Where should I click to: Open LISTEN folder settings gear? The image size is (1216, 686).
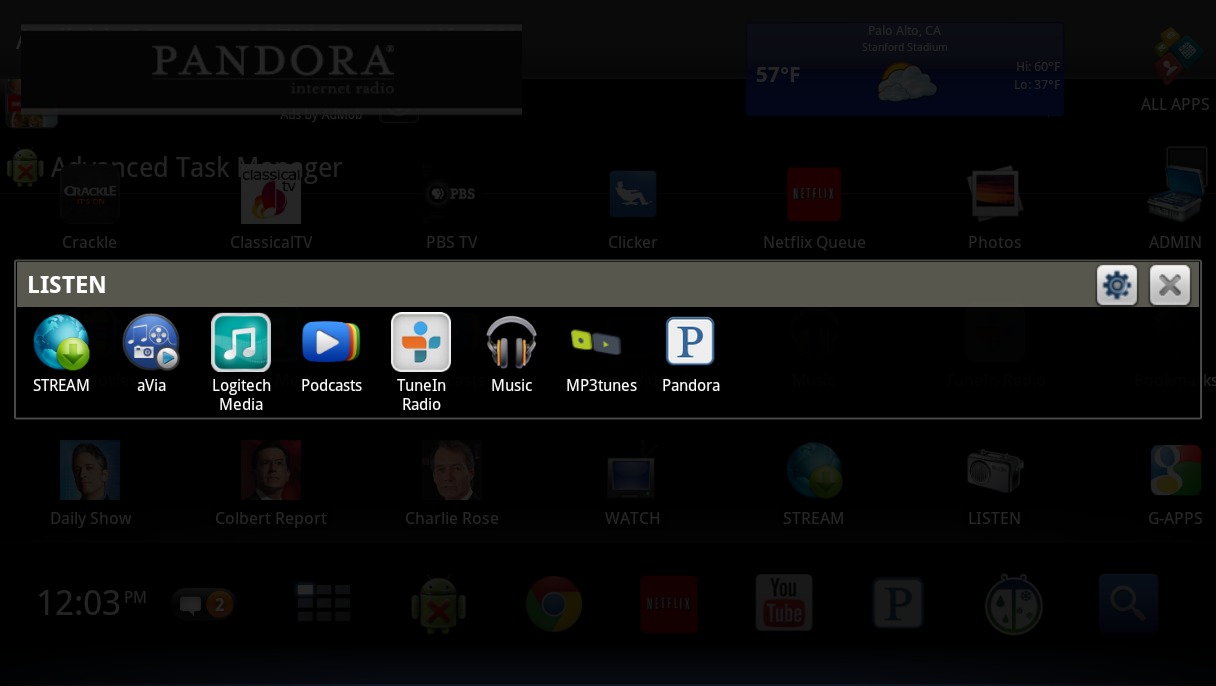point(1116,285)
